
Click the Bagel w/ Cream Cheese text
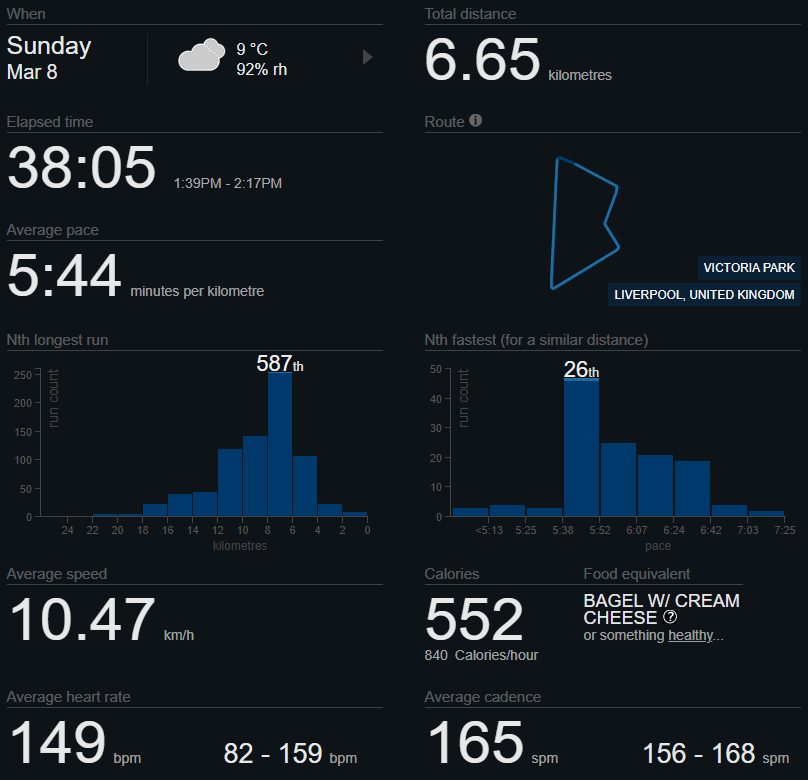pos(661,609)
